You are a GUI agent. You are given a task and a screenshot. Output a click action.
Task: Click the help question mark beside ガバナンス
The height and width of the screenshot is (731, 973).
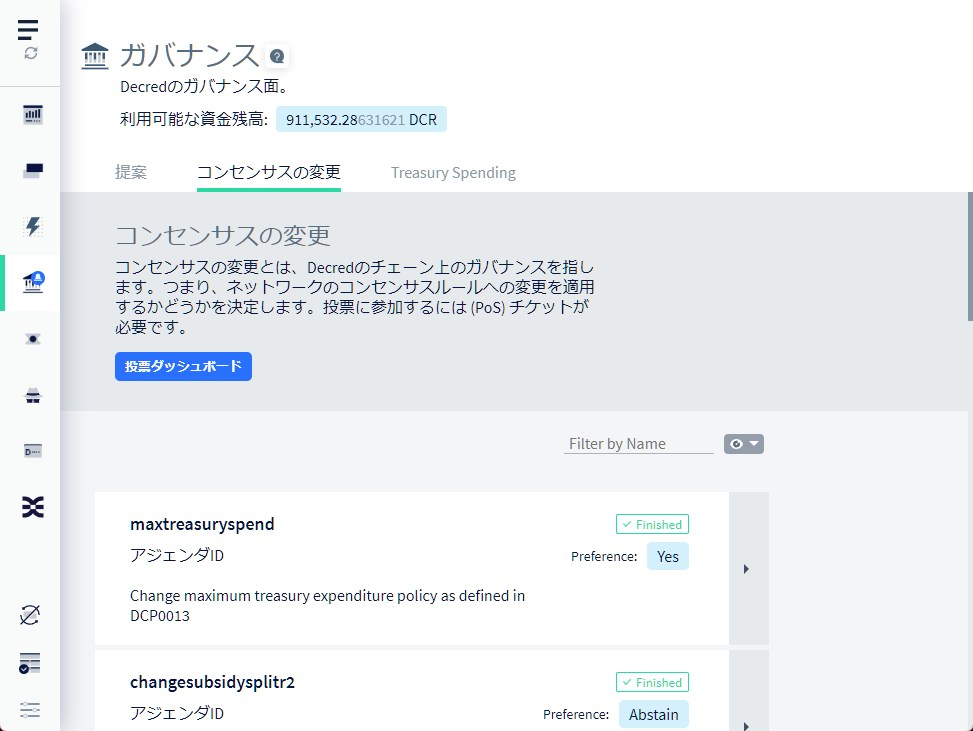point(277,57)
